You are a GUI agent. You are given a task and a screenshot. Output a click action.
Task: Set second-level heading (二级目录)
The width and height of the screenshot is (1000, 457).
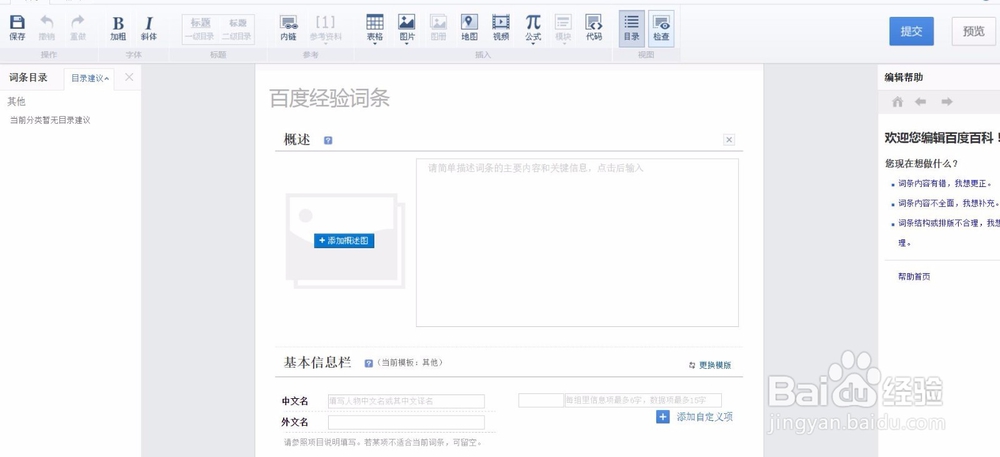click(x=237, y=29)
